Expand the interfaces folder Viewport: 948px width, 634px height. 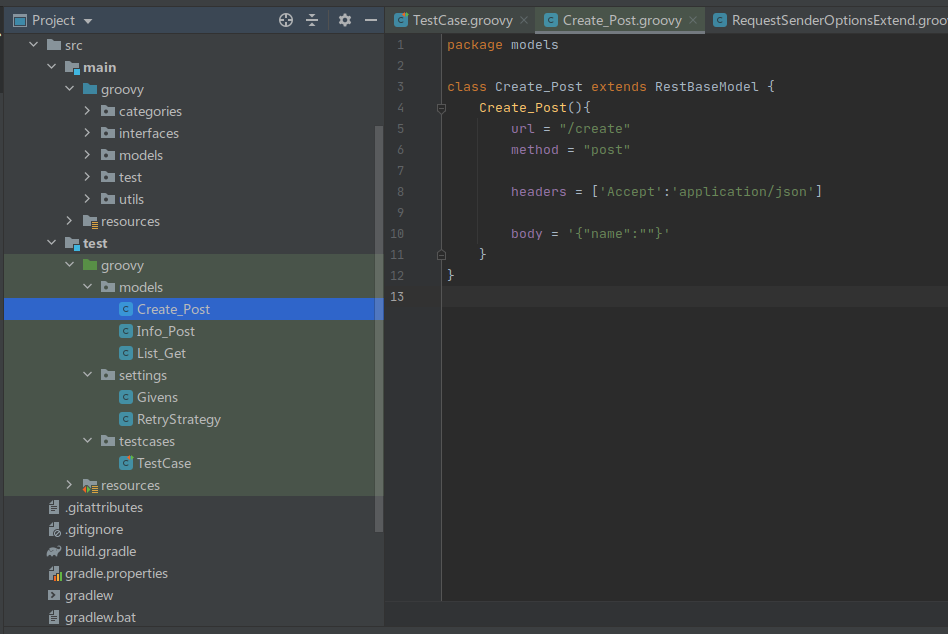tap(87, 133)
